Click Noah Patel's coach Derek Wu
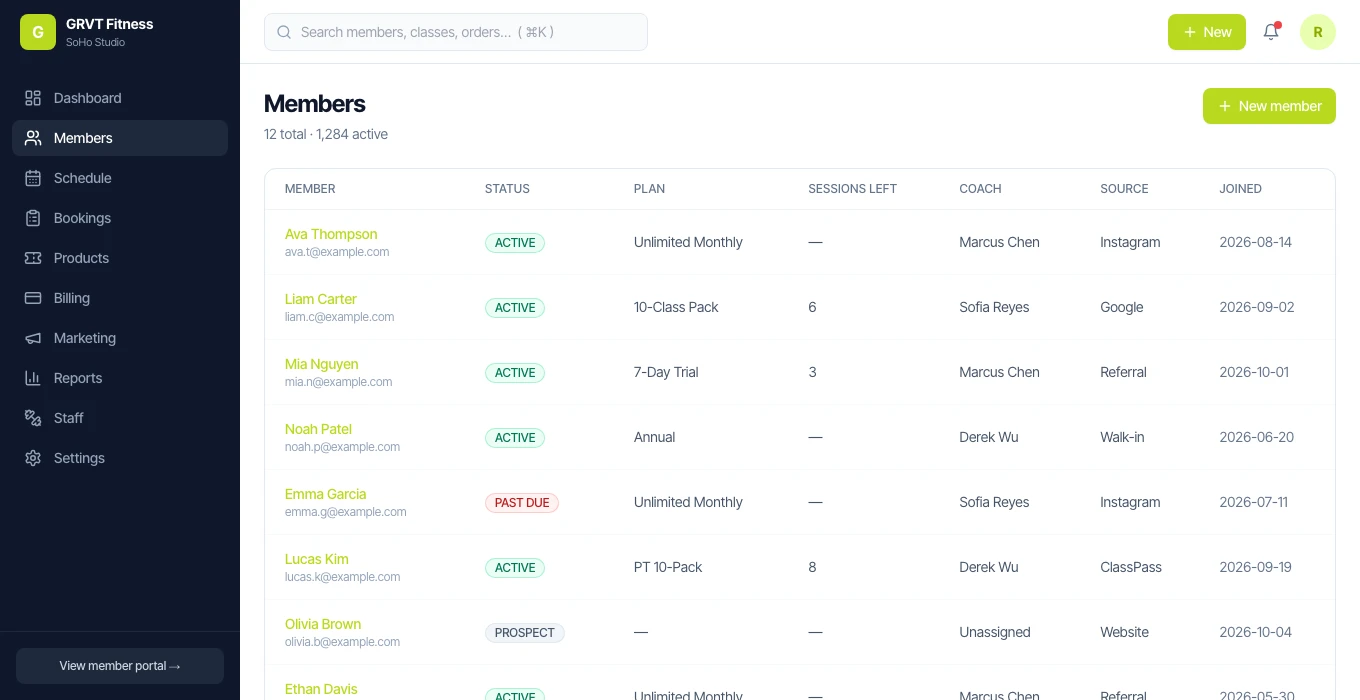This screenshot has width=1360, height=700. tap(989, 437)
